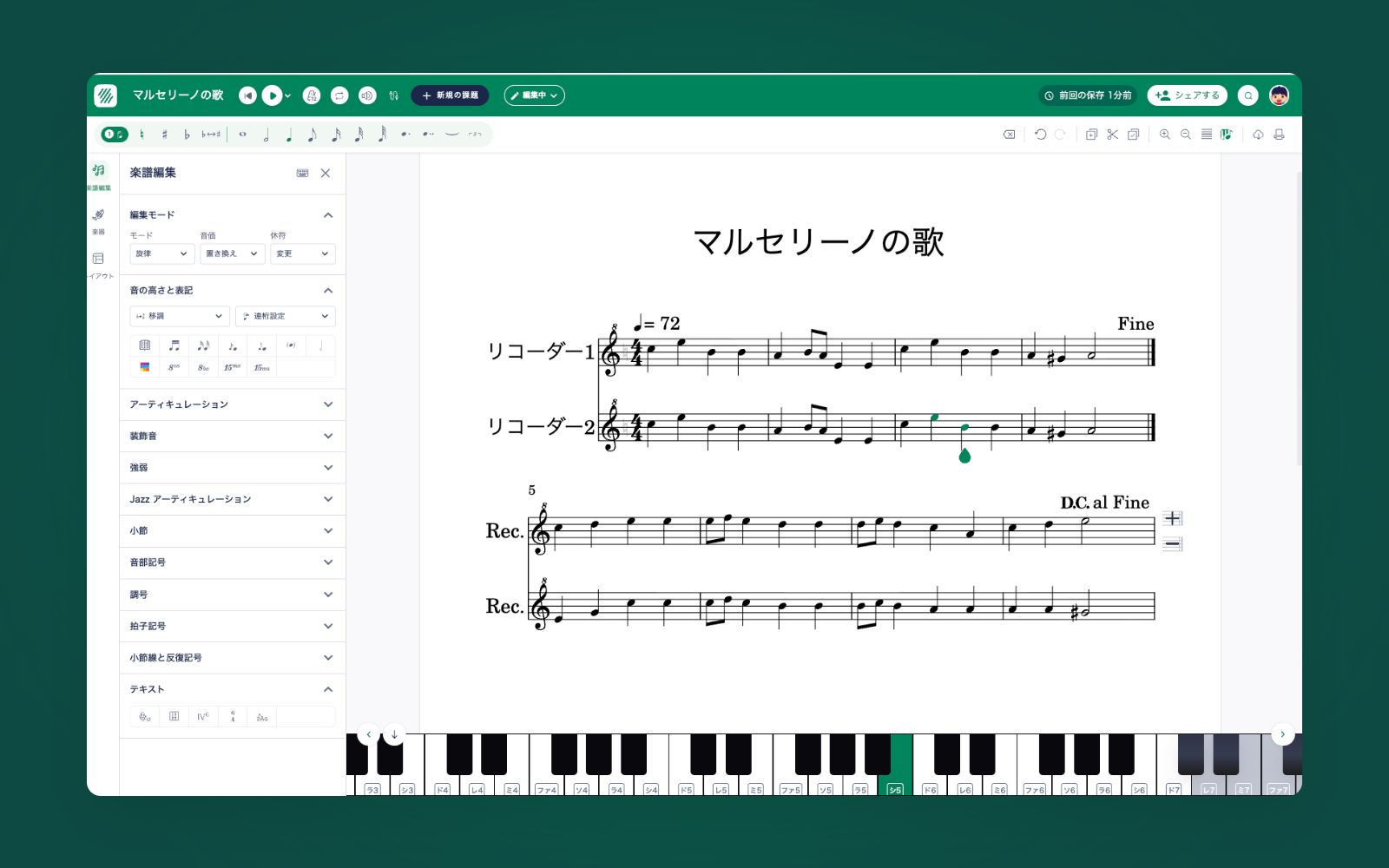Play the score
The width and height of the screenshot is (1389, 868).
click(x=272, y=95)
